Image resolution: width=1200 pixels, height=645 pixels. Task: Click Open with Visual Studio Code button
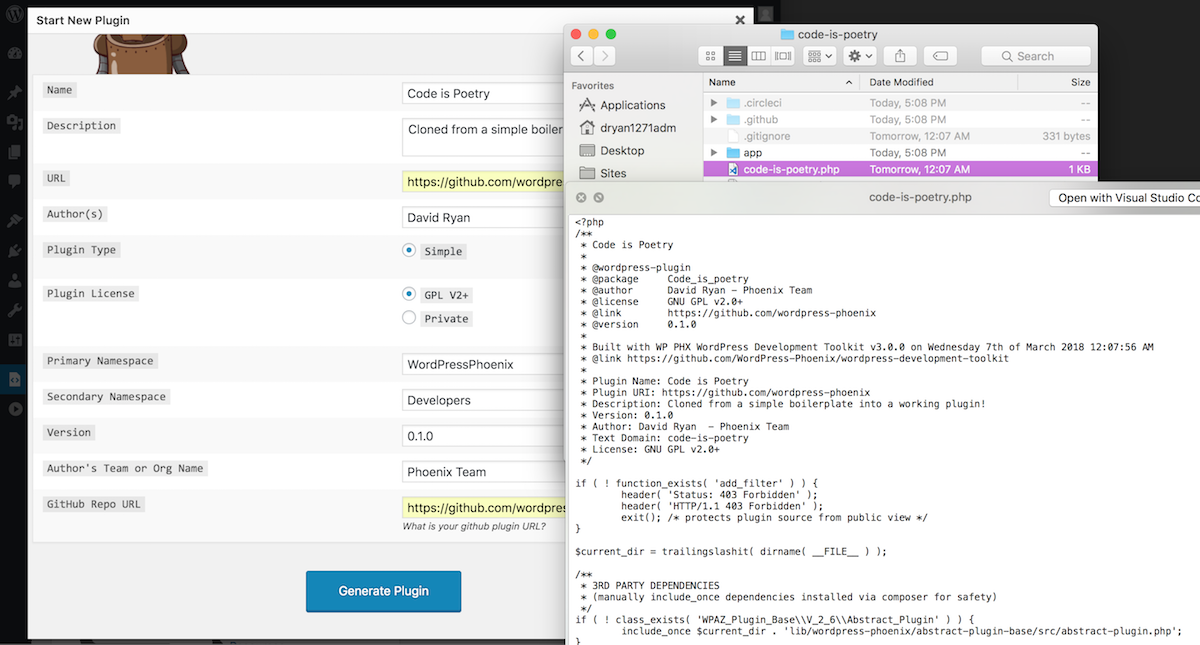pyautogui.click(x=1125, y=198)
